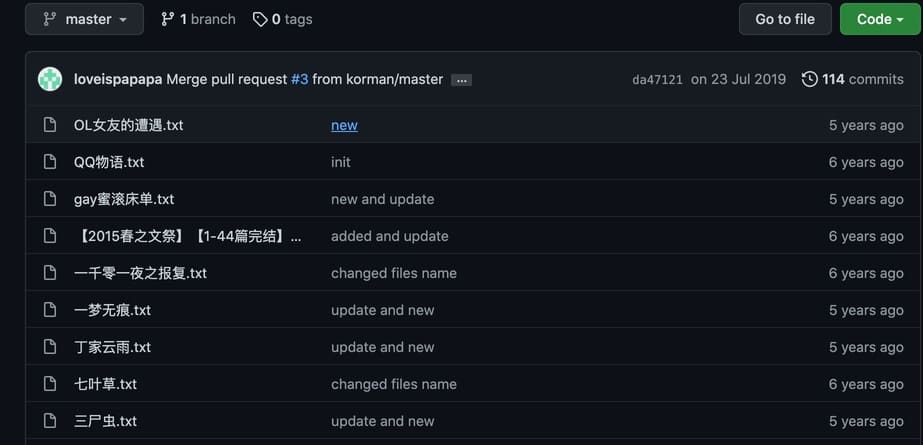Click the file icon beside 丁家云雨.txt
The height and width of the screenshot is (445, 923).
pyautogui.click(x=50, y=347)
